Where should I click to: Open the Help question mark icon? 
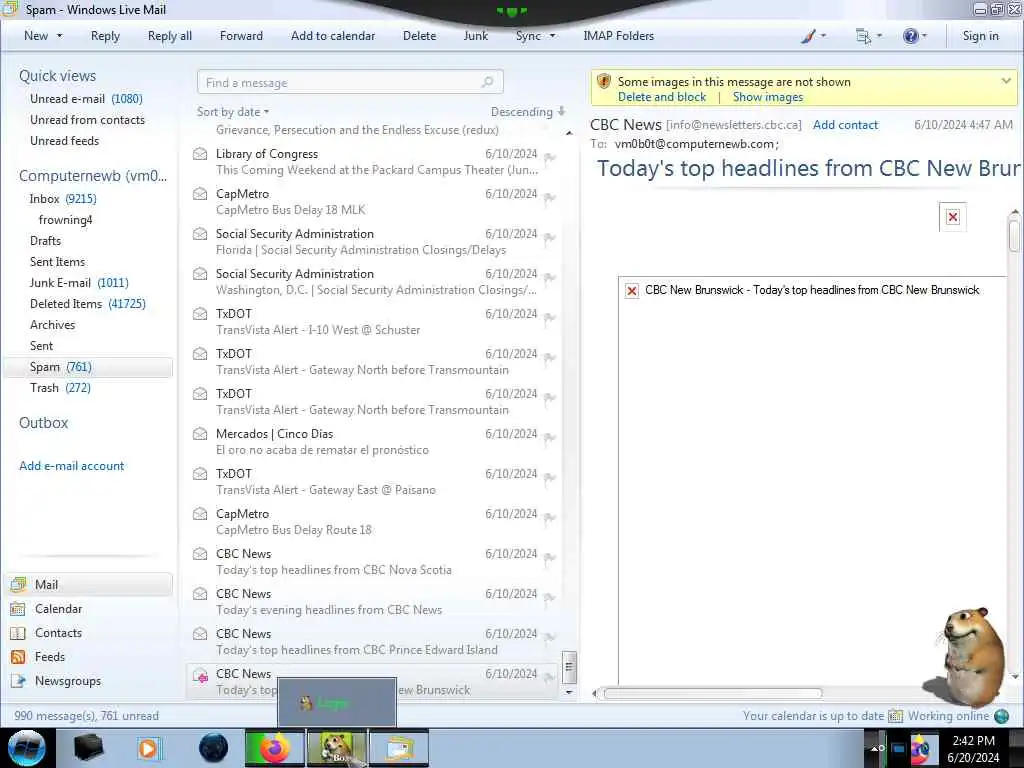click(x=910, y=36)
